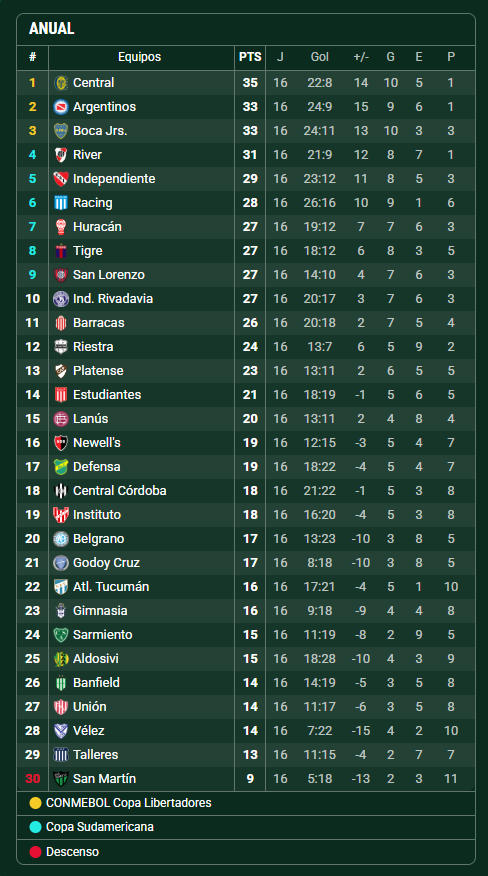The width and height of the screenshot is (488, 876).
Task: Click the Rosario Central club crest
Action: (60, 83)
